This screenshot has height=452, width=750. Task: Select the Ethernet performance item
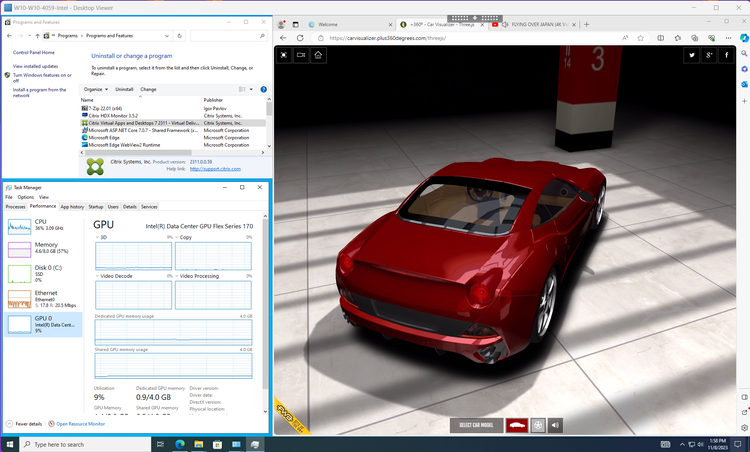tap(43, 298)
